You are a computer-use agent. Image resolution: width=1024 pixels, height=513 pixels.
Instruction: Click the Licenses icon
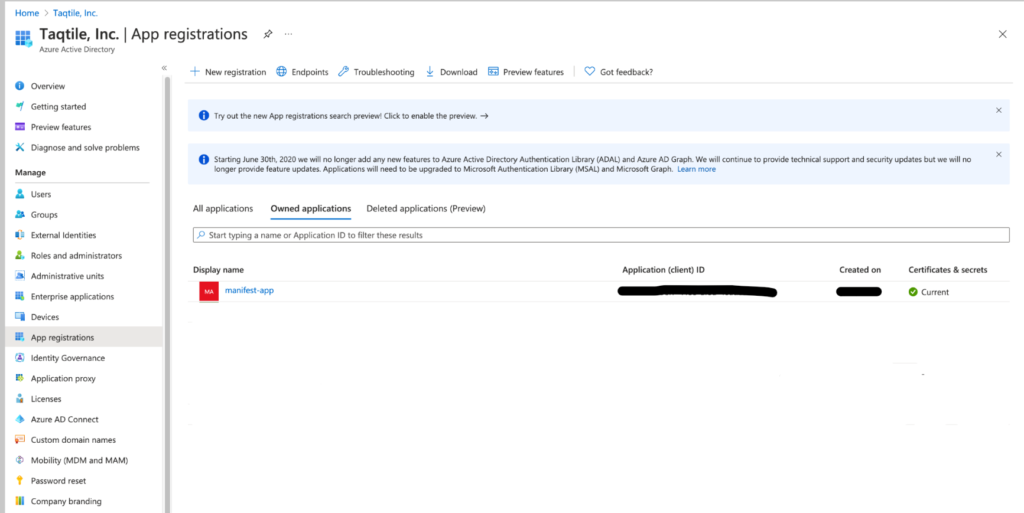tap(20, 399)
